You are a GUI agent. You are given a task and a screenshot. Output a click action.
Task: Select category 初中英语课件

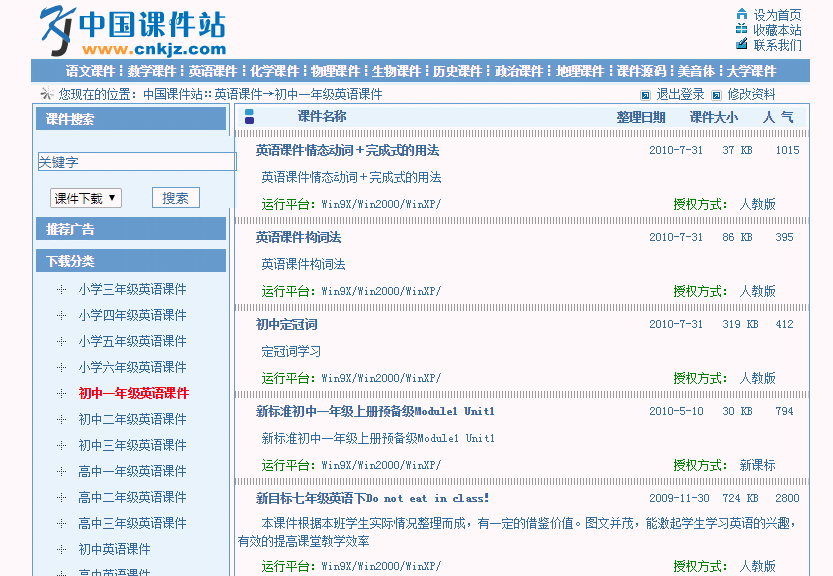pos(114,550)
